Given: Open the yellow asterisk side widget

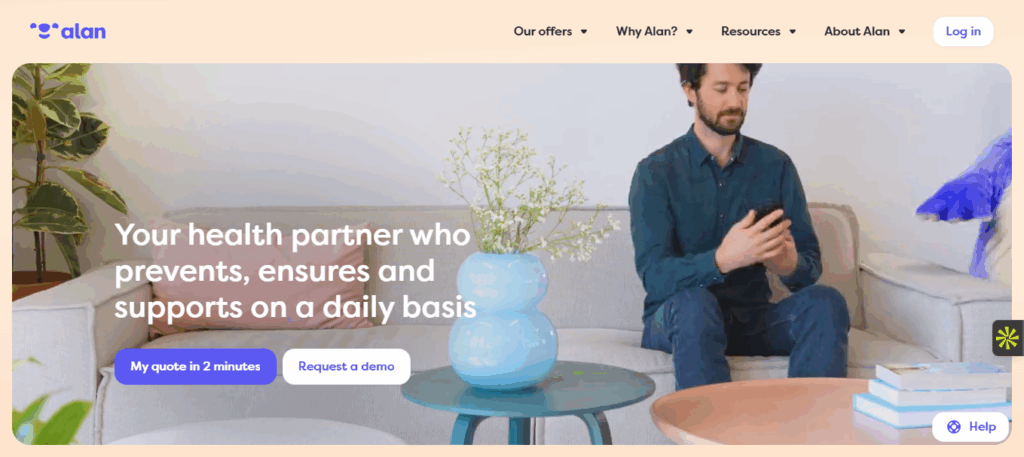Looking at the screenshot, I should tap(1008, 338).
